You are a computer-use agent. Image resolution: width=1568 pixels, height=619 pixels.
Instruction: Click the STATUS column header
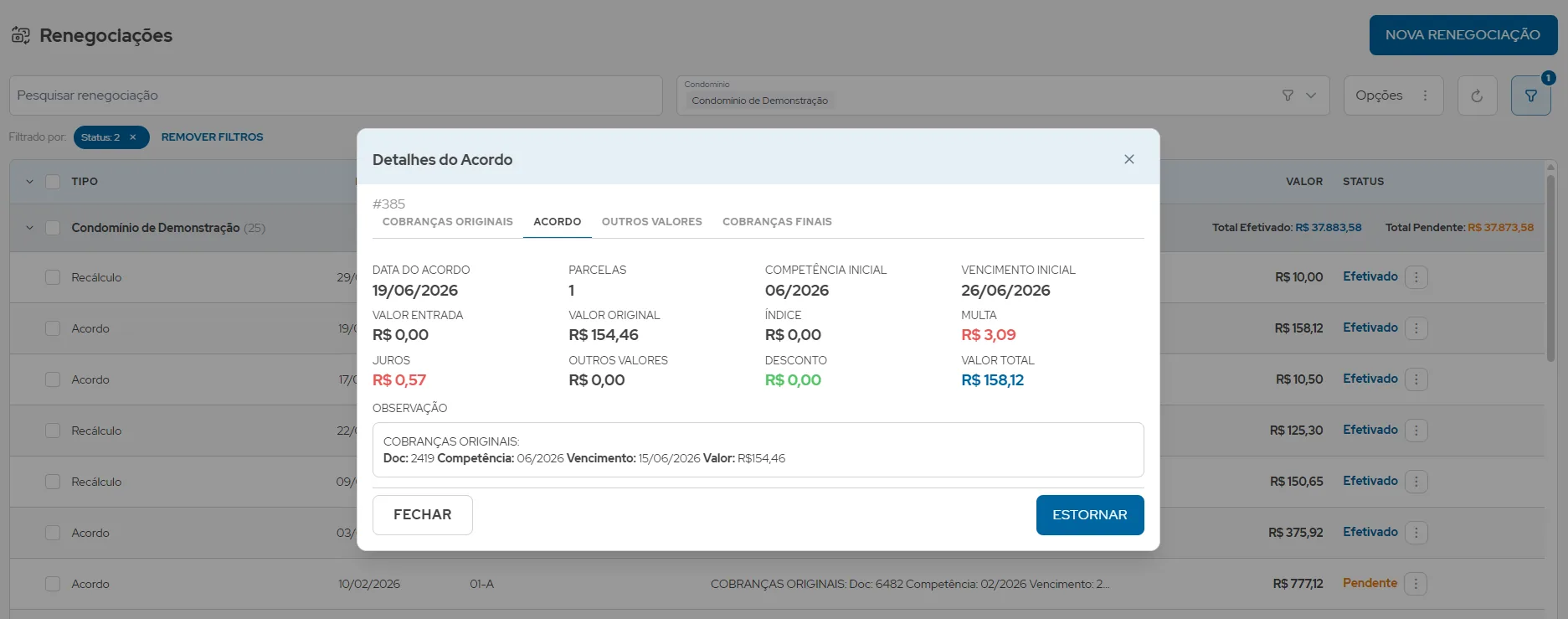tap(1363, 182)
